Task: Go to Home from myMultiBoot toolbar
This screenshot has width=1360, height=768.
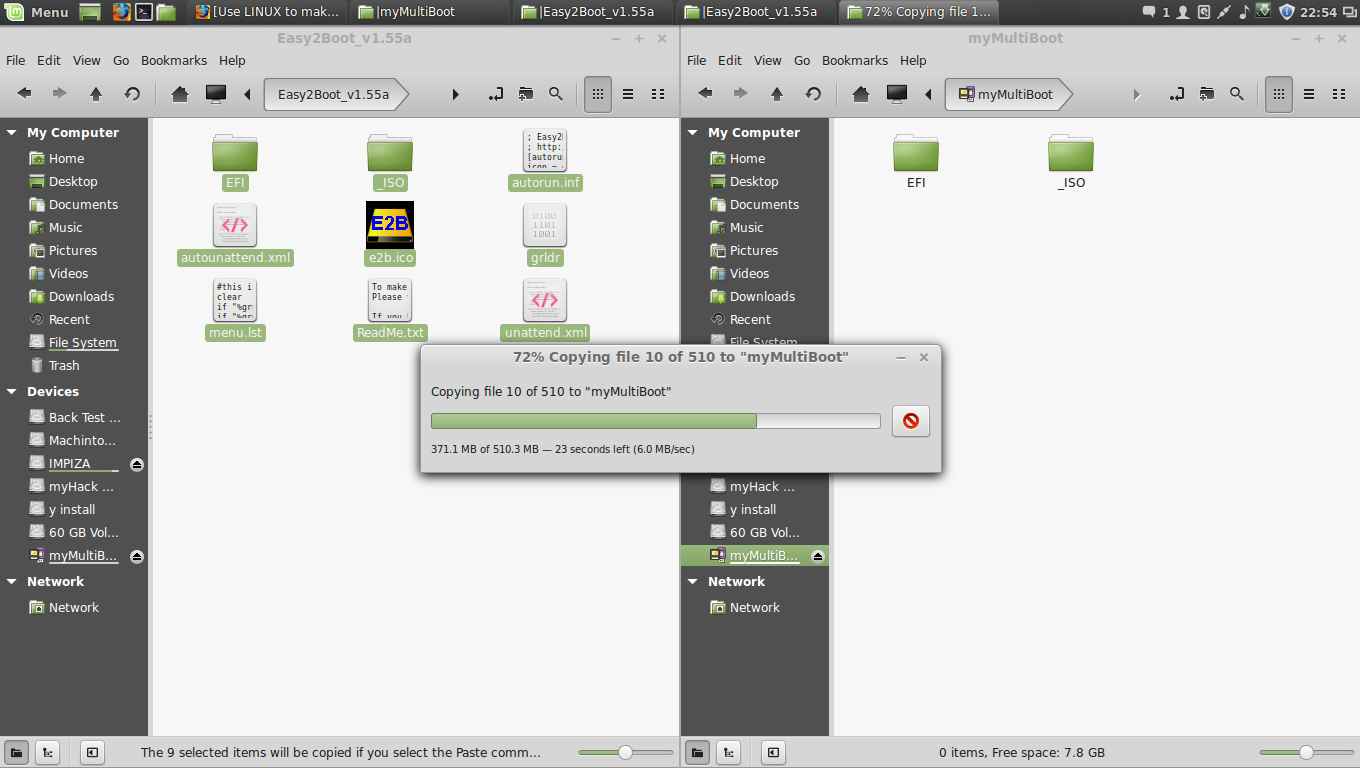Action: pyautogui.click(x=861, y=94)
